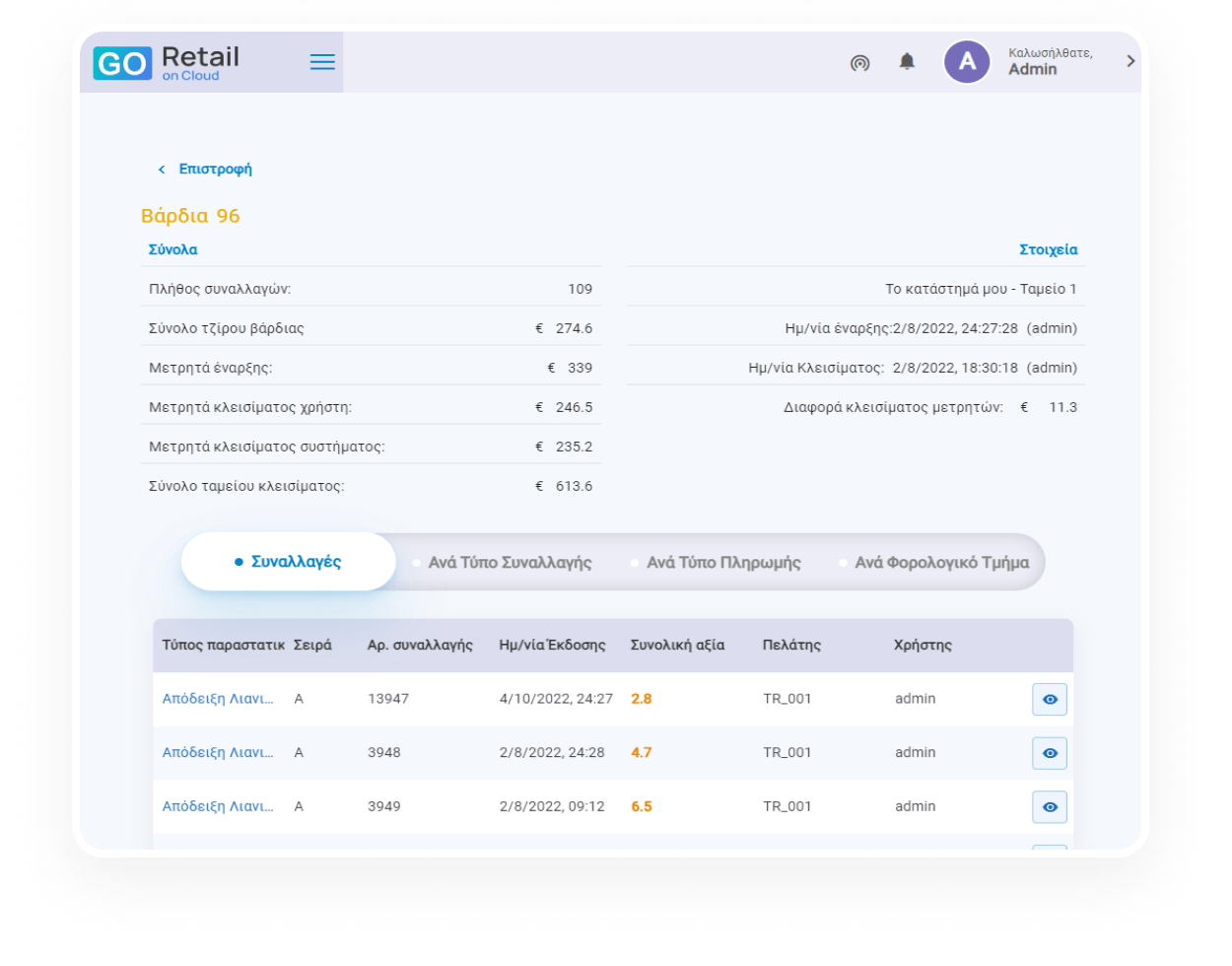1232x966 pixels.
Task: Open the hamburger navigation menu
Action: click(x=322, y=62)
